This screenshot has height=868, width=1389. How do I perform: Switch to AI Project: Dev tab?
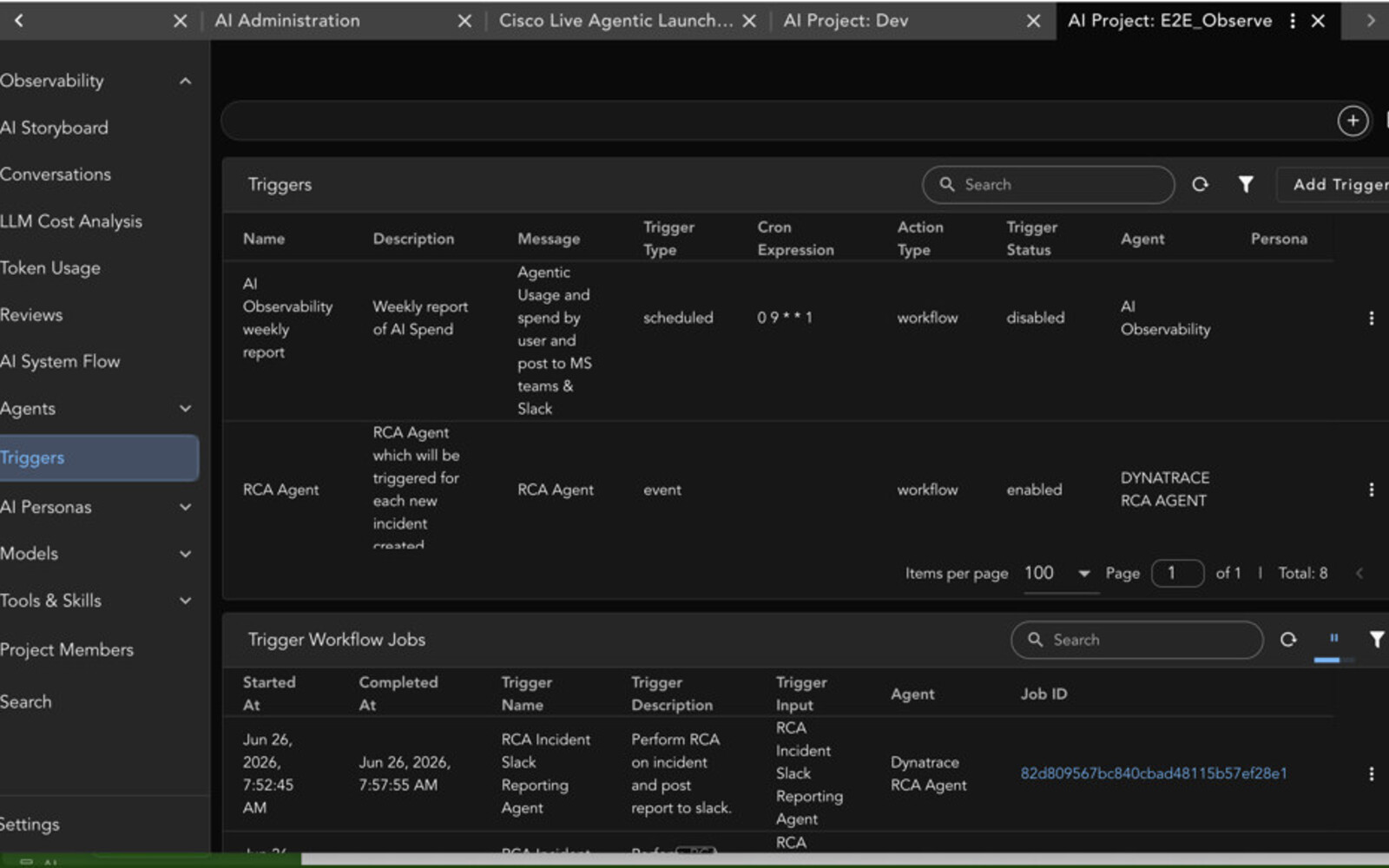tap(846, 21)
